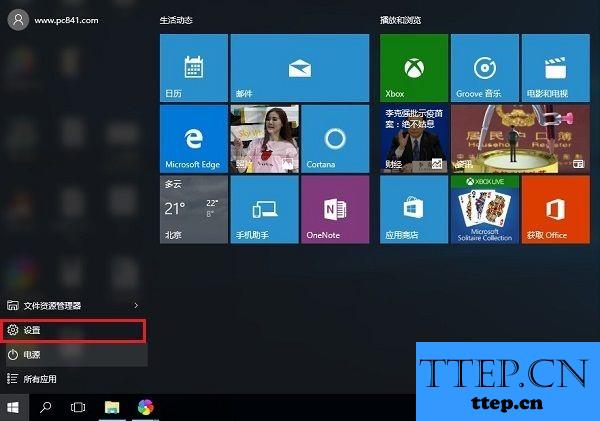Open the 资讯 news tile
Screen dimensions: 600x421
click(x=520, y=139)
